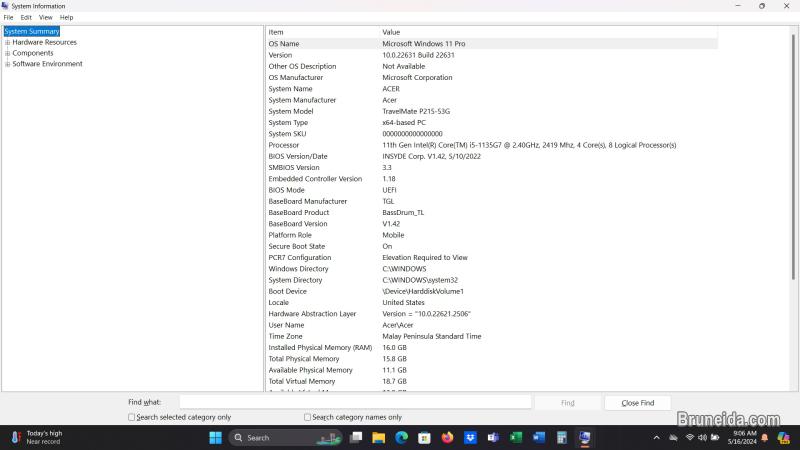Open the File menu
The width and height of the screenshot is (800, 450).
click(x=9, y=17)
